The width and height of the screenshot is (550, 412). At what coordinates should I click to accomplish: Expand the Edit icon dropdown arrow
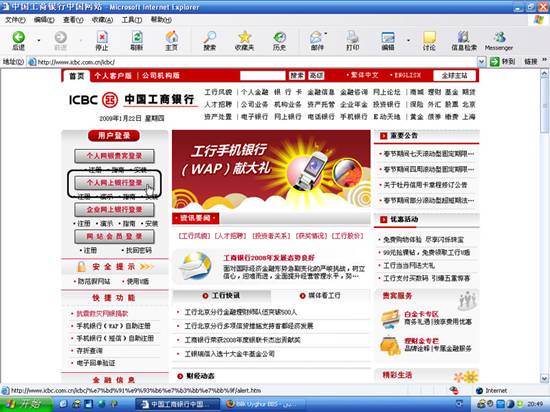click(x=408, y=41)
